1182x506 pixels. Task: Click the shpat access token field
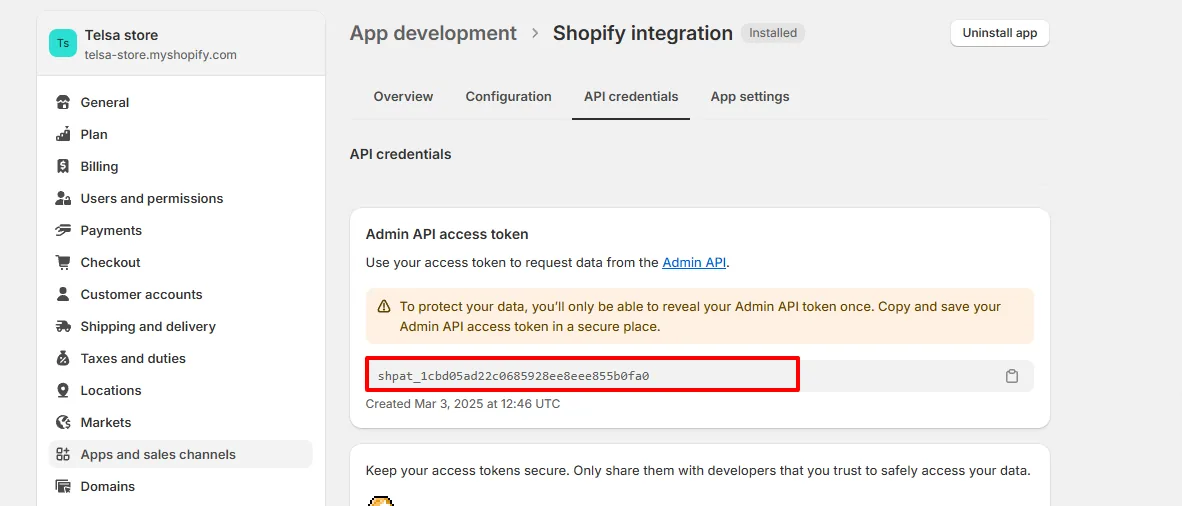(x=700, y=376)
